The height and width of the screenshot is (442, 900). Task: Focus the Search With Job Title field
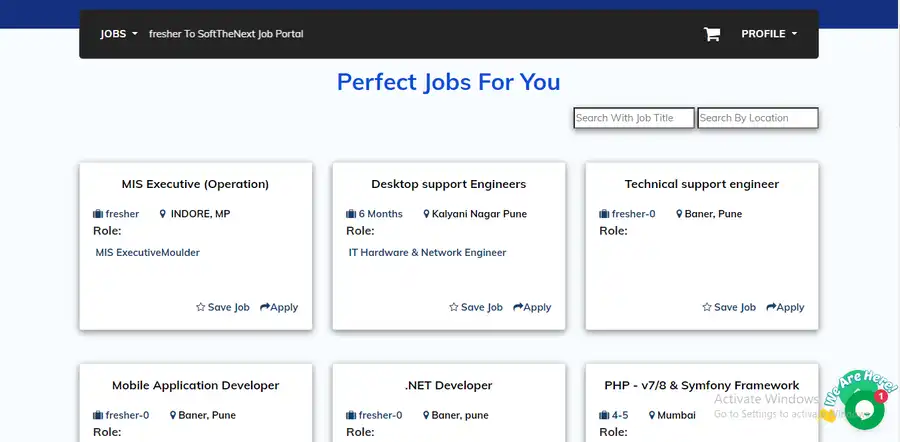tap(633, 118)
